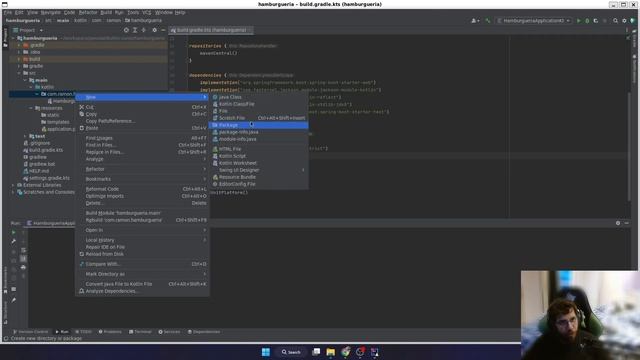Click Find in Files in the context menu
This screenshot has width=640, height=360.
click(x=142, y=145)
